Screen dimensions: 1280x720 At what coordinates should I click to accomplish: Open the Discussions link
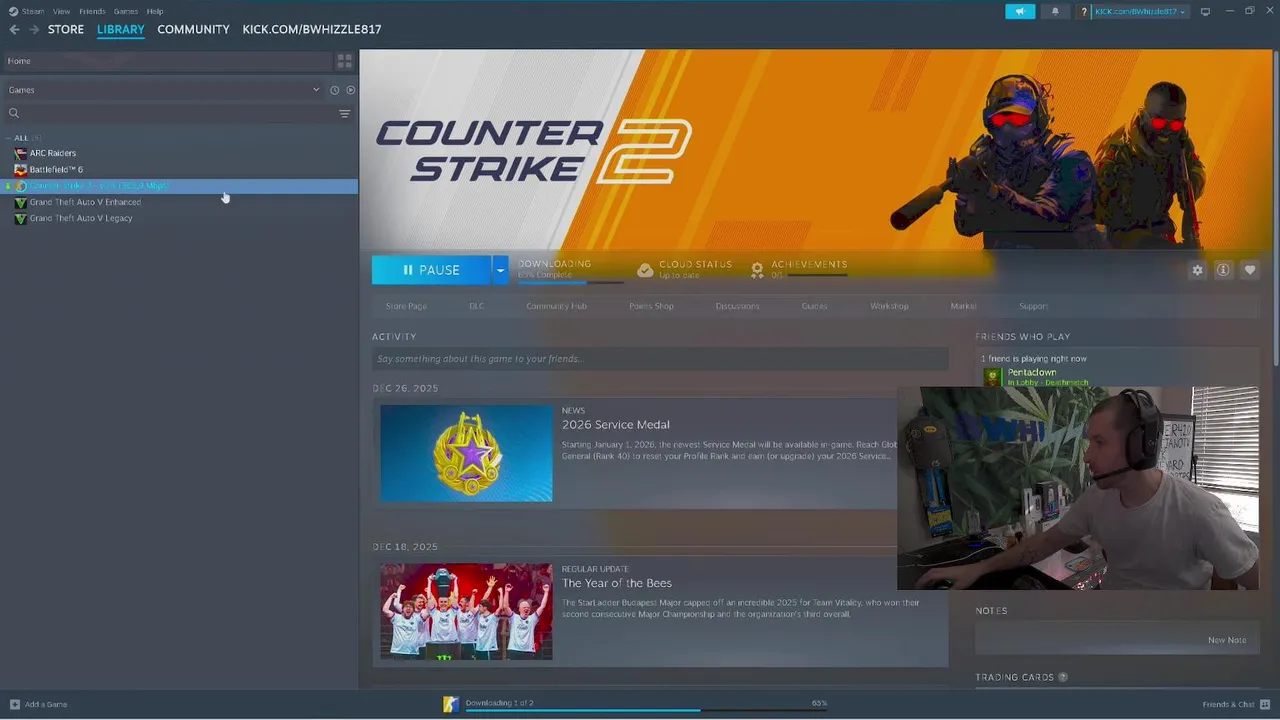tap(737, 306)
